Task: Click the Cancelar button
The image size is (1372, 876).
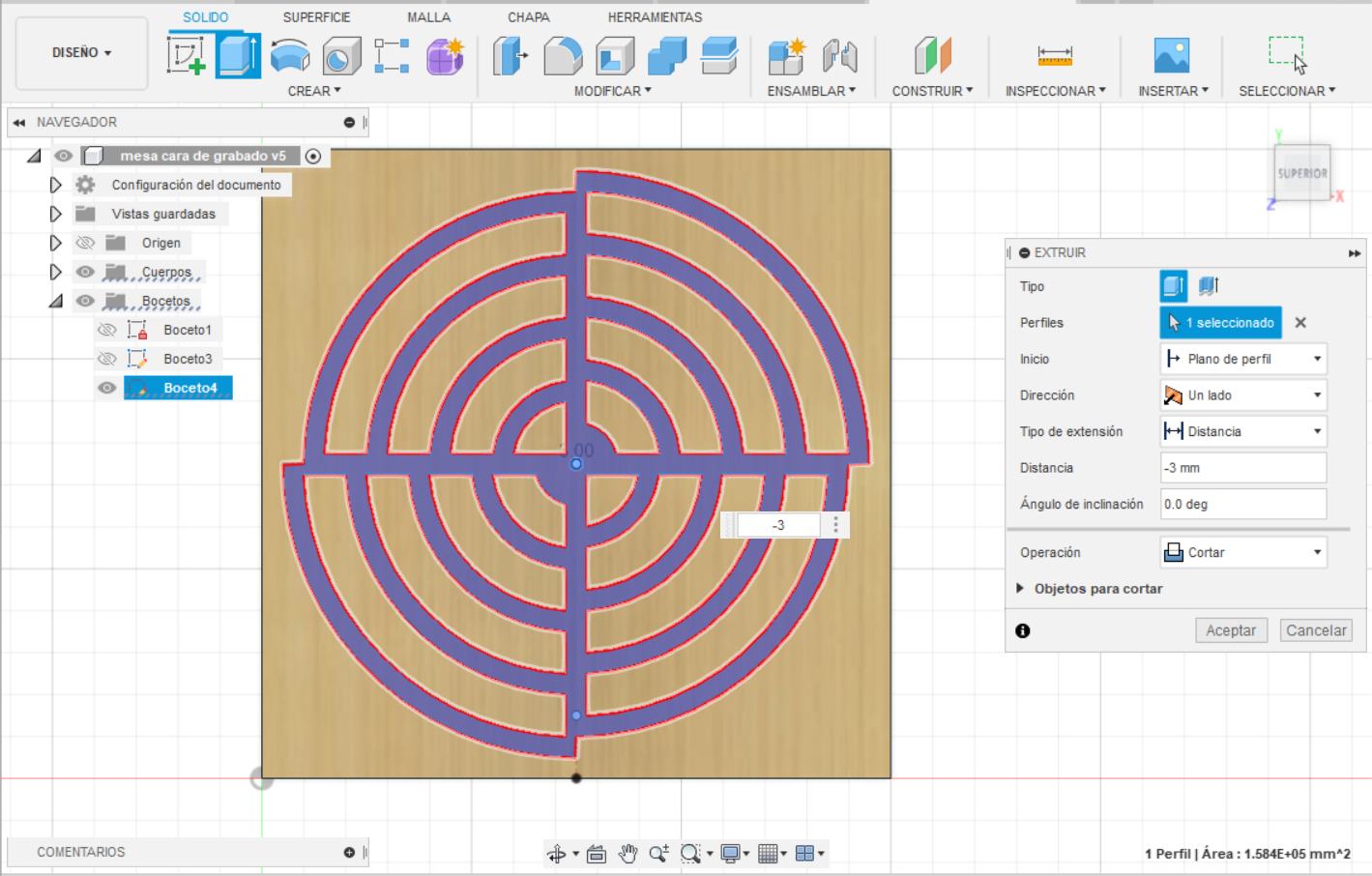Action: point(1316,629)
